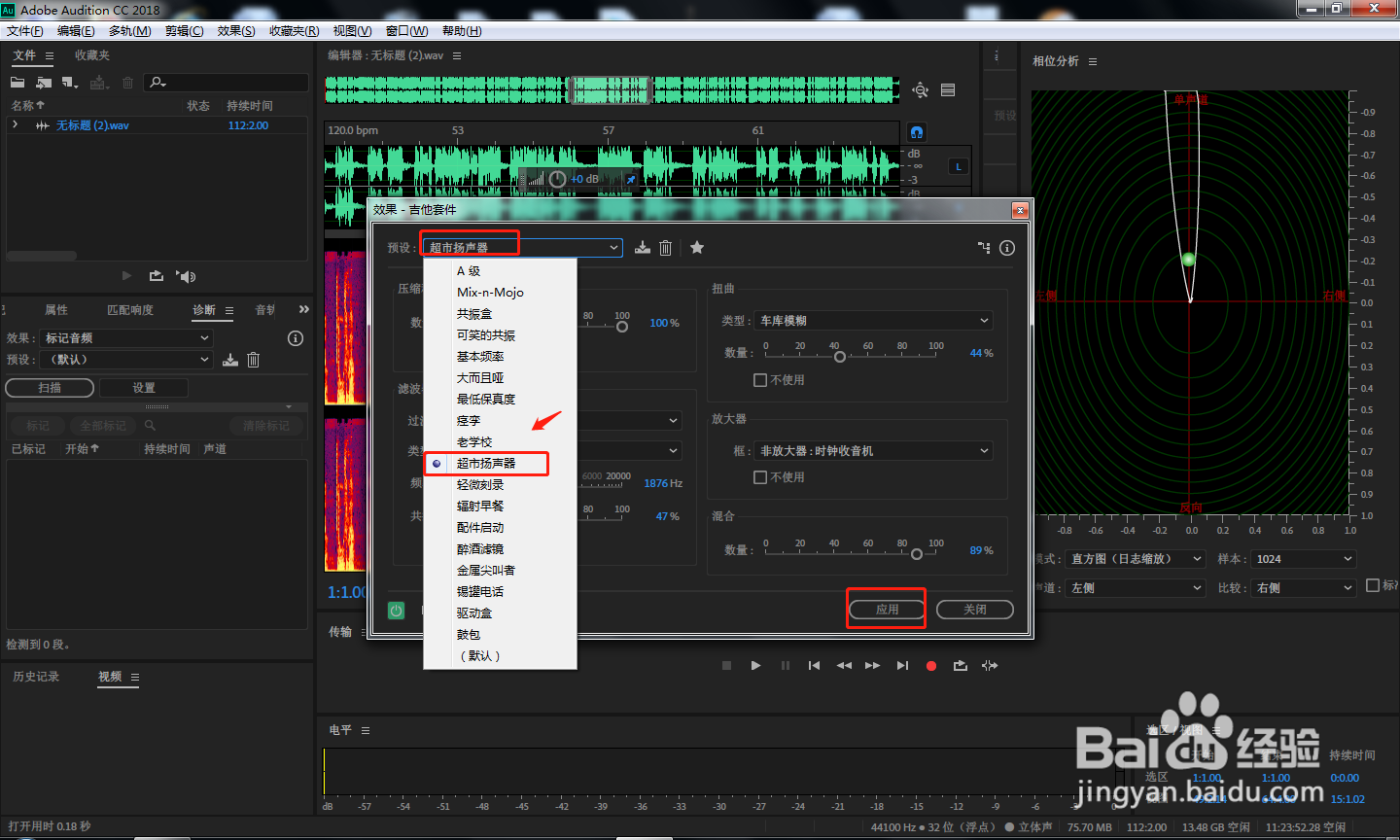Jump to next marker in transport
Image resolution: width=1400 pixels, height=840 pixels.
click(x=902, y=666)
